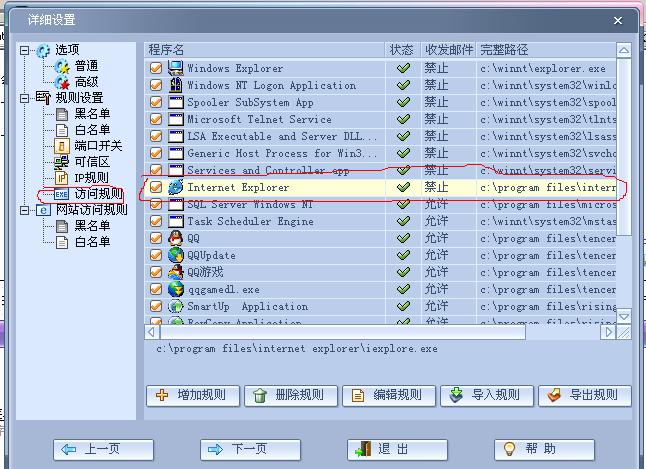Click the 选项 gear icon in tree
The width and height of the screenshot is (646, 469).
(43, 50)
